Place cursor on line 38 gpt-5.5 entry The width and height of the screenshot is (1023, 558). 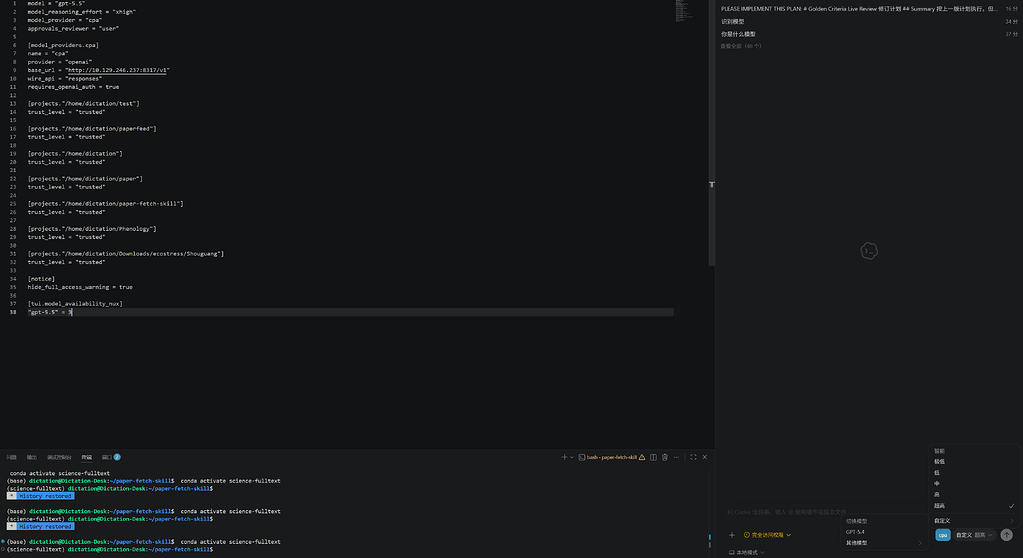pyautogui.click(x=50, y=313)
